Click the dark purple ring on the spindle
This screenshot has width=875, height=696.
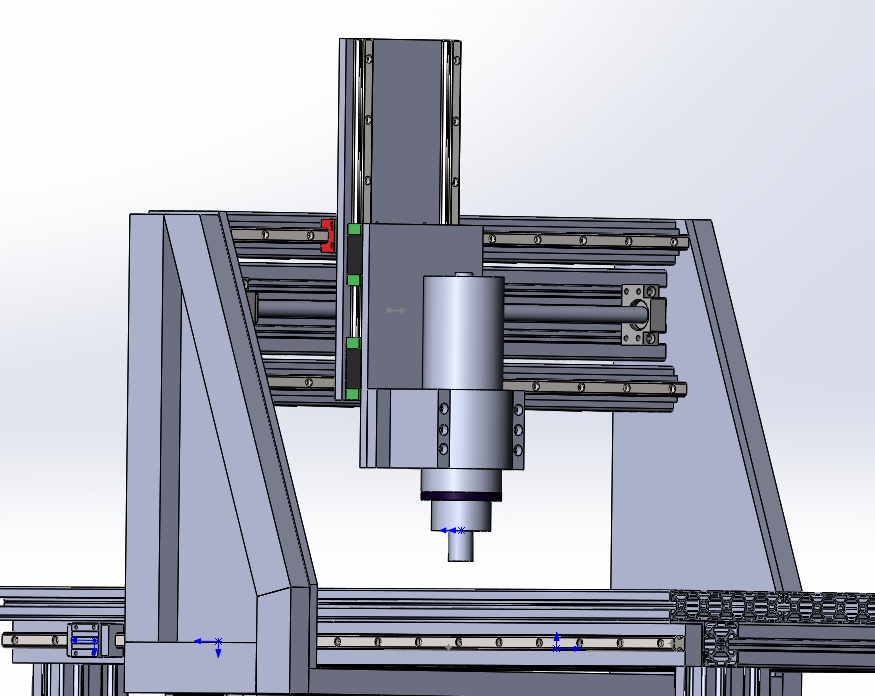(x=461, y=496)
